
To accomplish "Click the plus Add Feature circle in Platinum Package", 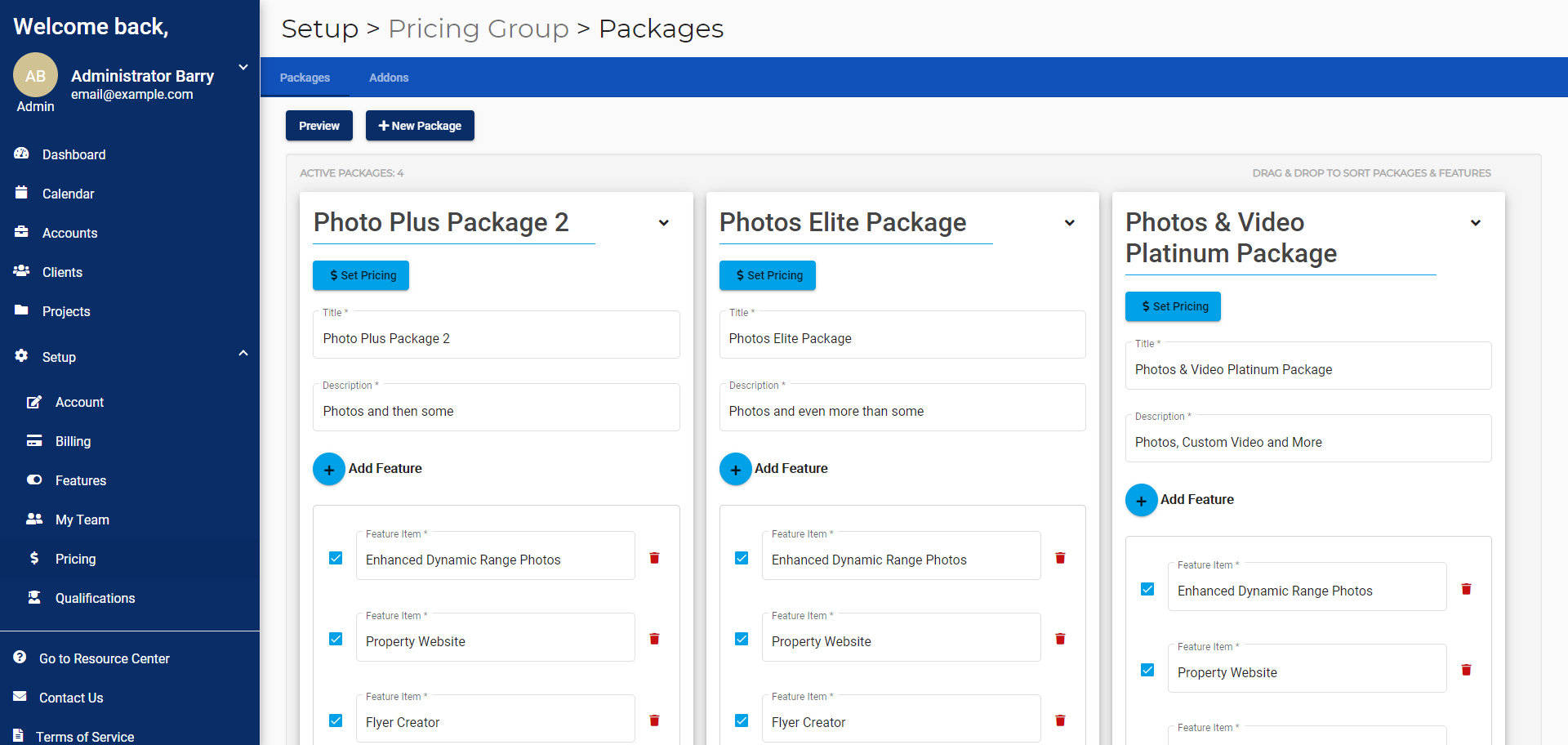I will click(1142, 500).
